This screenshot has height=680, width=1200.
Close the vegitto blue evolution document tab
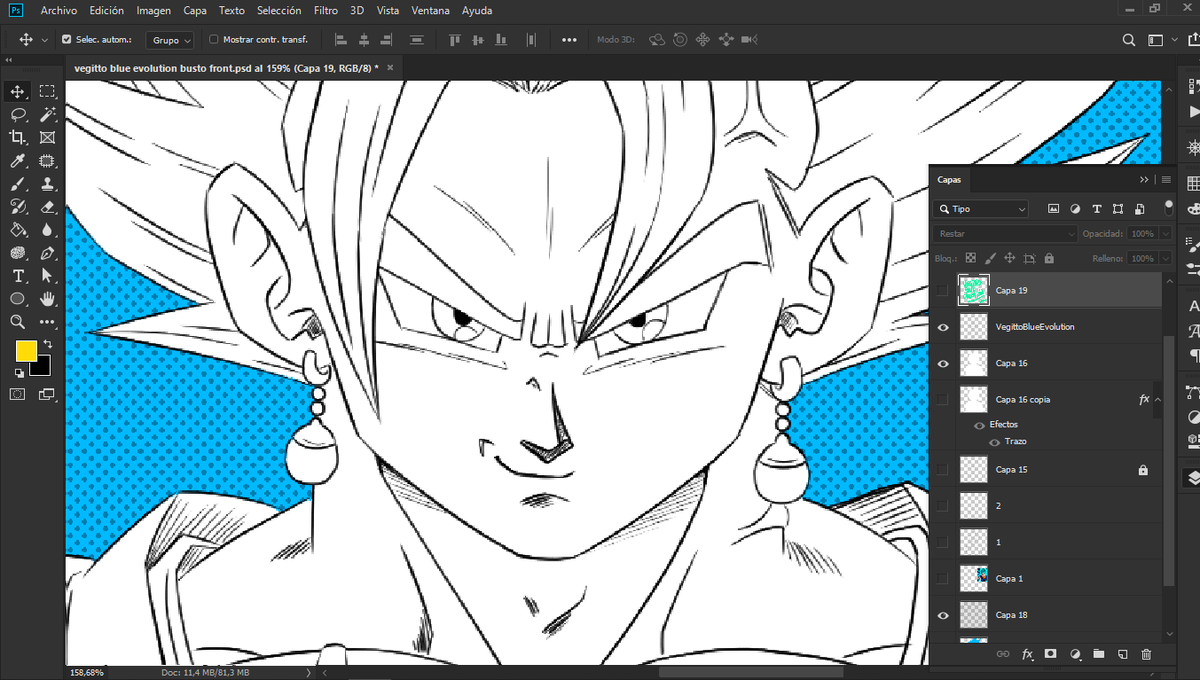pyautogui.click(x=390, y=68)
